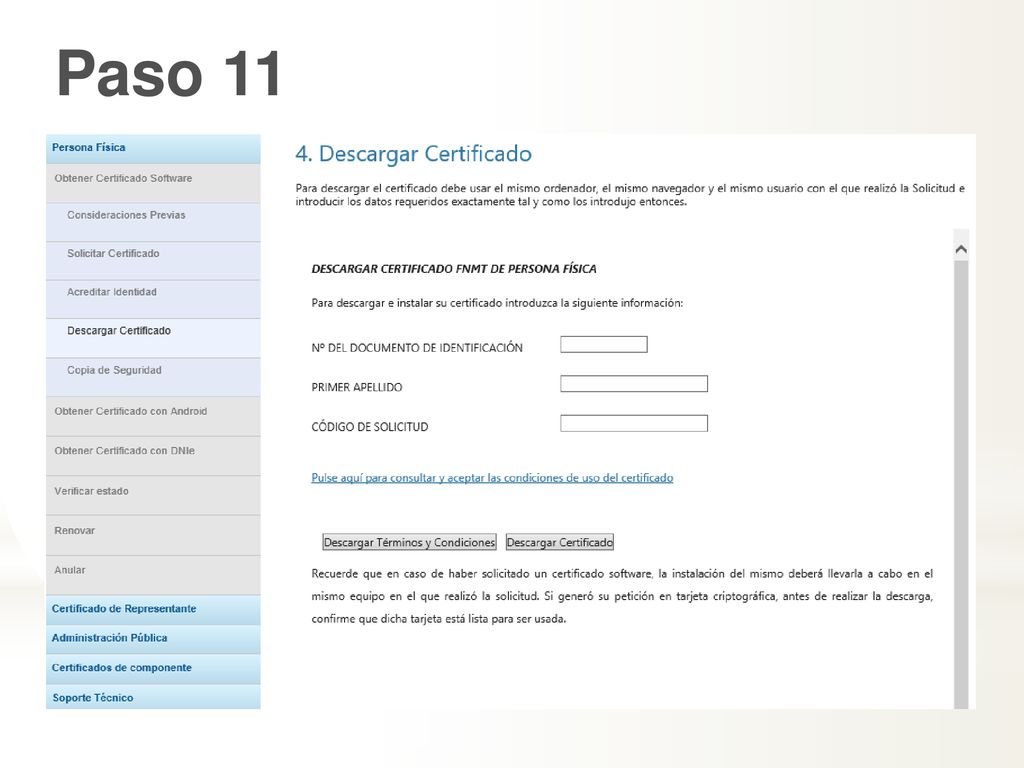Click the PRIMER APELLIDO label
Screen dimensions: 1024x768
[357, 387]
